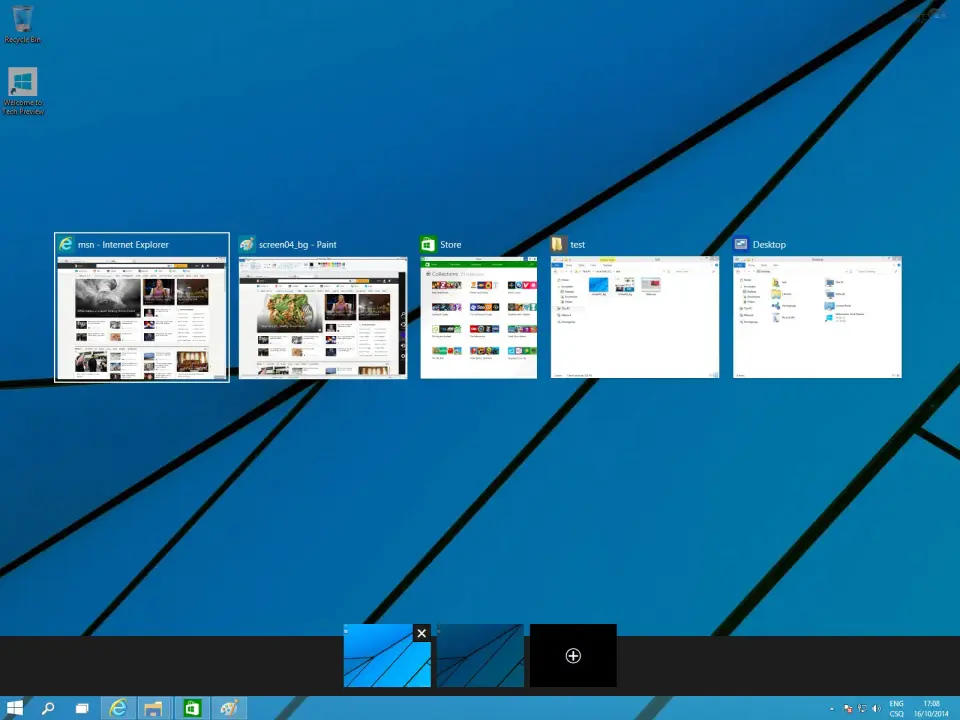Select the Desktop explorer window preview
Screen dimensions: 960x720
pyautogui.click(x=817, y=317)
